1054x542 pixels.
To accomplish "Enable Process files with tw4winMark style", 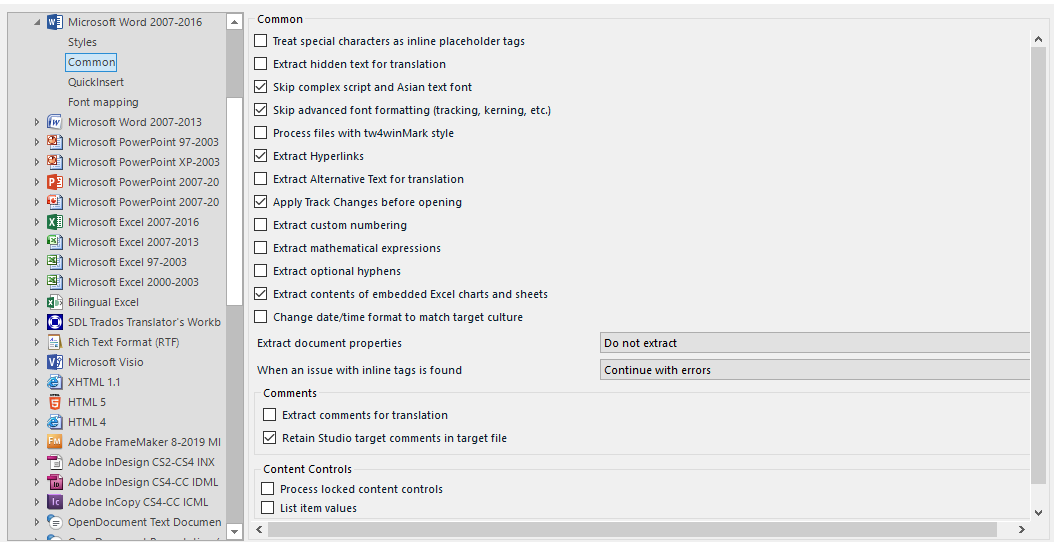I will pyautogui.click(x=260, y=133).
